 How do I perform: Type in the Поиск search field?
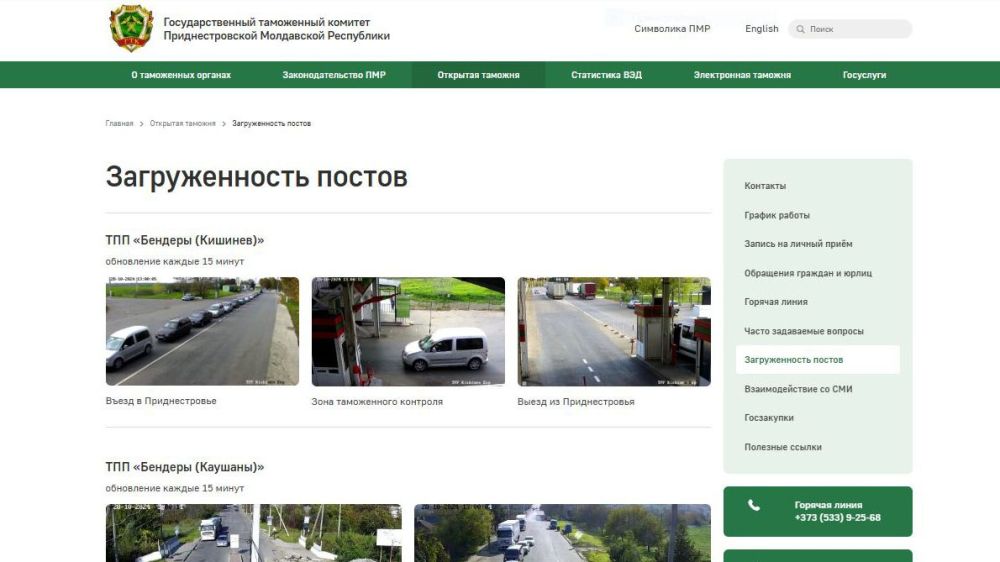point(855,29)
